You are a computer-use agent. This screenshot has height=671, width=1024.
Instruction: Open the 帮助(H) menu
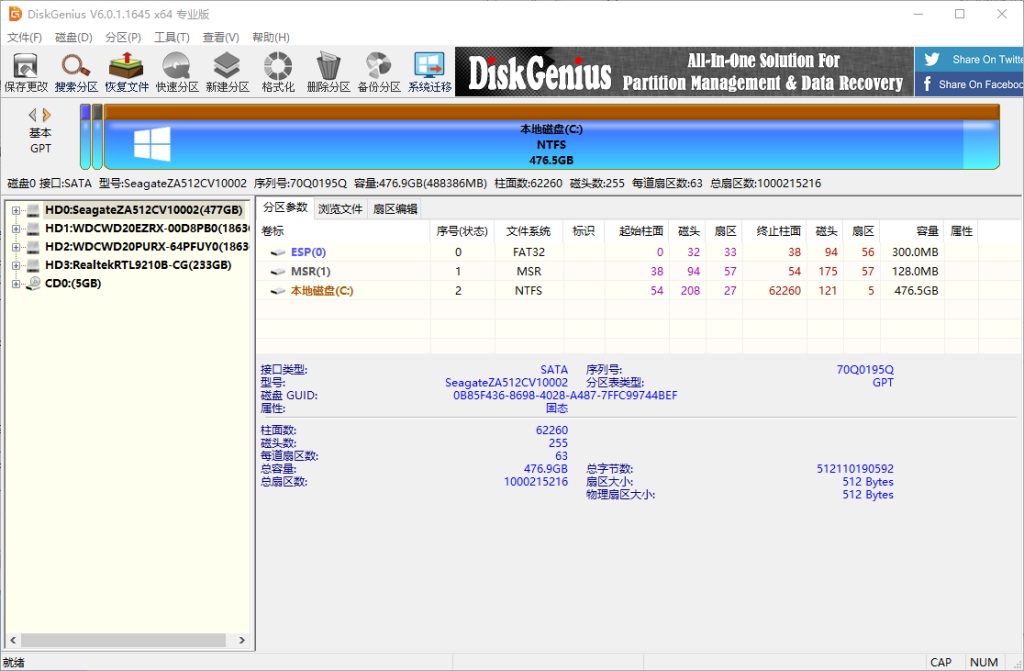[x=271, y=37]
